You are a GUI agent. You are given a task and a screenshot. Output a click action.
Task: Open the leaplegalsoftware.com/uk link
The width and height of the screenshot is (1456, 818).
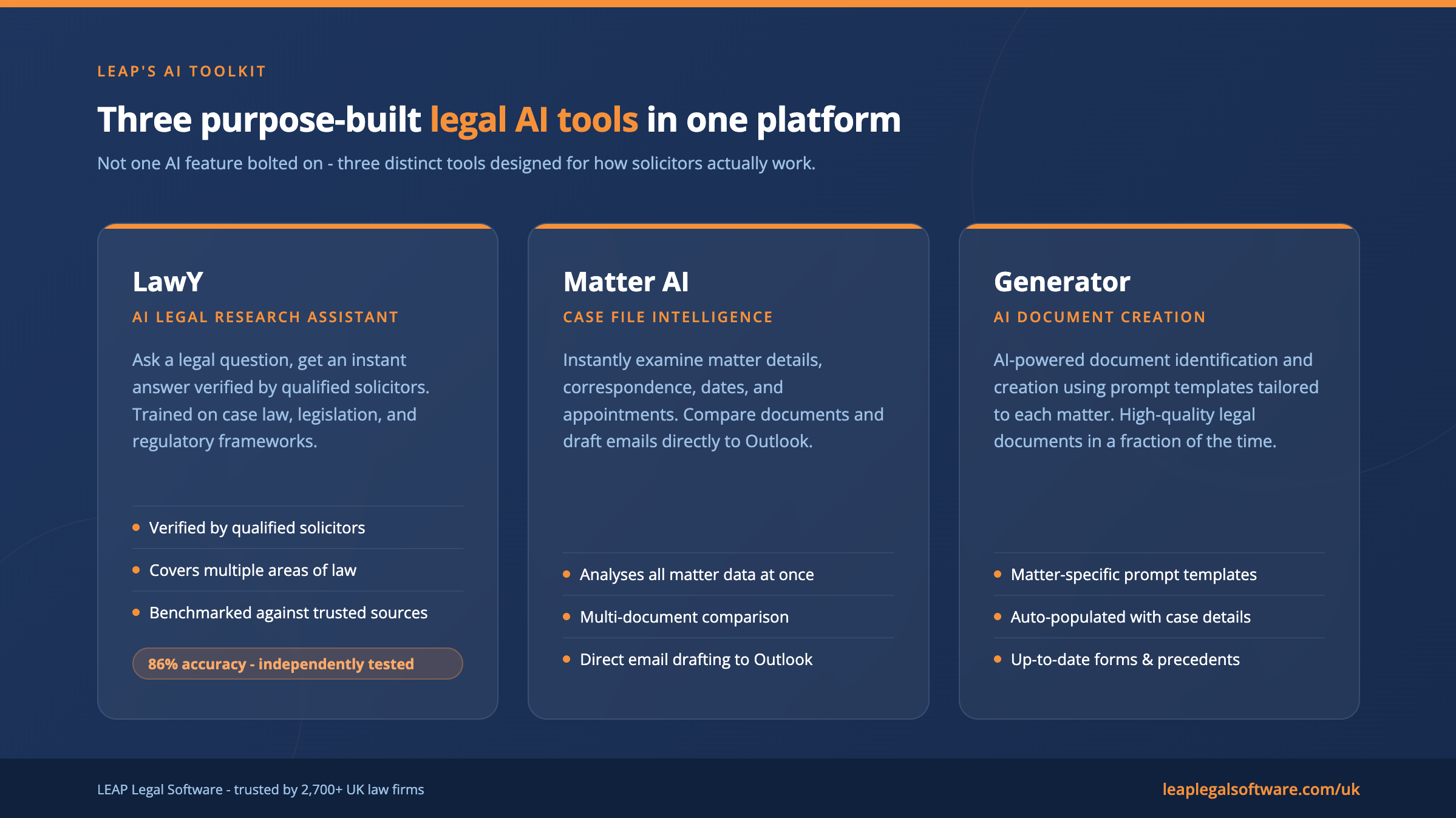pyautogui.click(x=1260, y=789)
